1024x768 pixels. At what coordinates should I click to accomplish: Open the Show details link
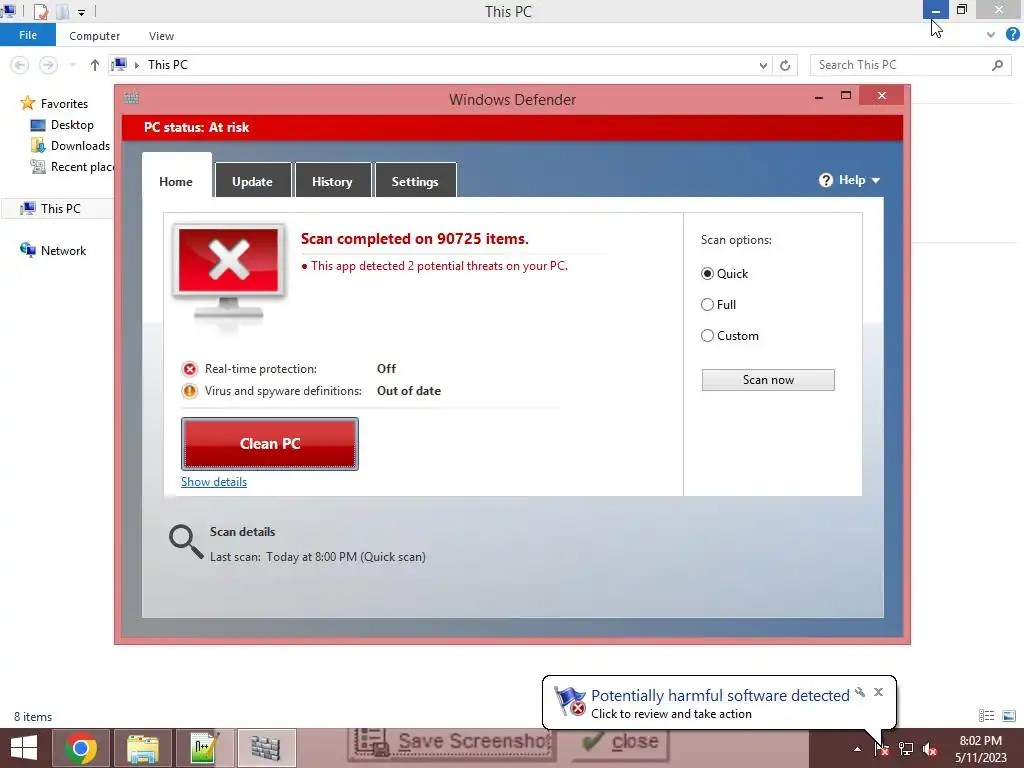coord(214,482)
